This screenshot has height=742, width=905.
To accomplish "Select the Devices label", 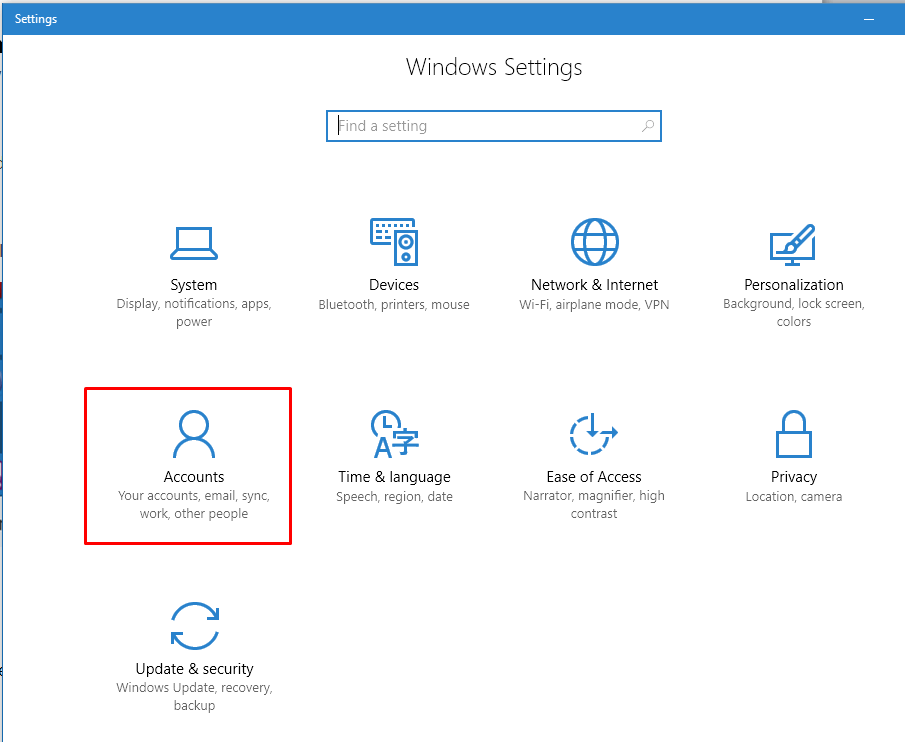I will 394,285.
